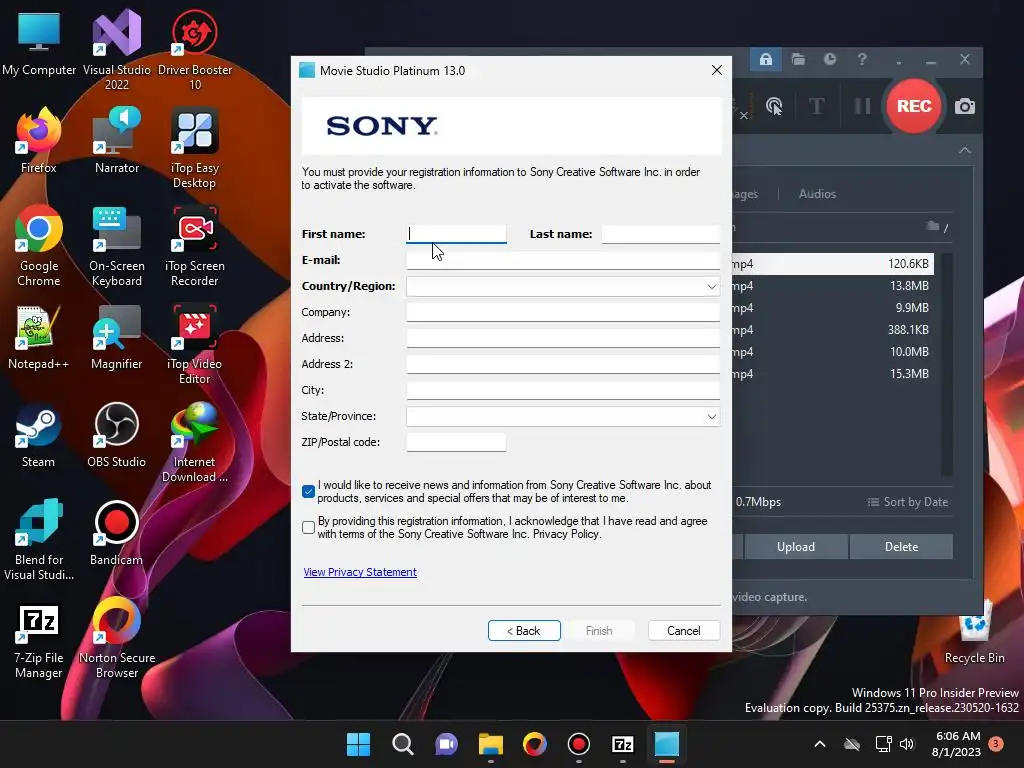The width and height of the screenshot is (1024, 768).
Task: Launch iTop Screen Recorder desktop shortcut
Action: [x=195, y=246]
